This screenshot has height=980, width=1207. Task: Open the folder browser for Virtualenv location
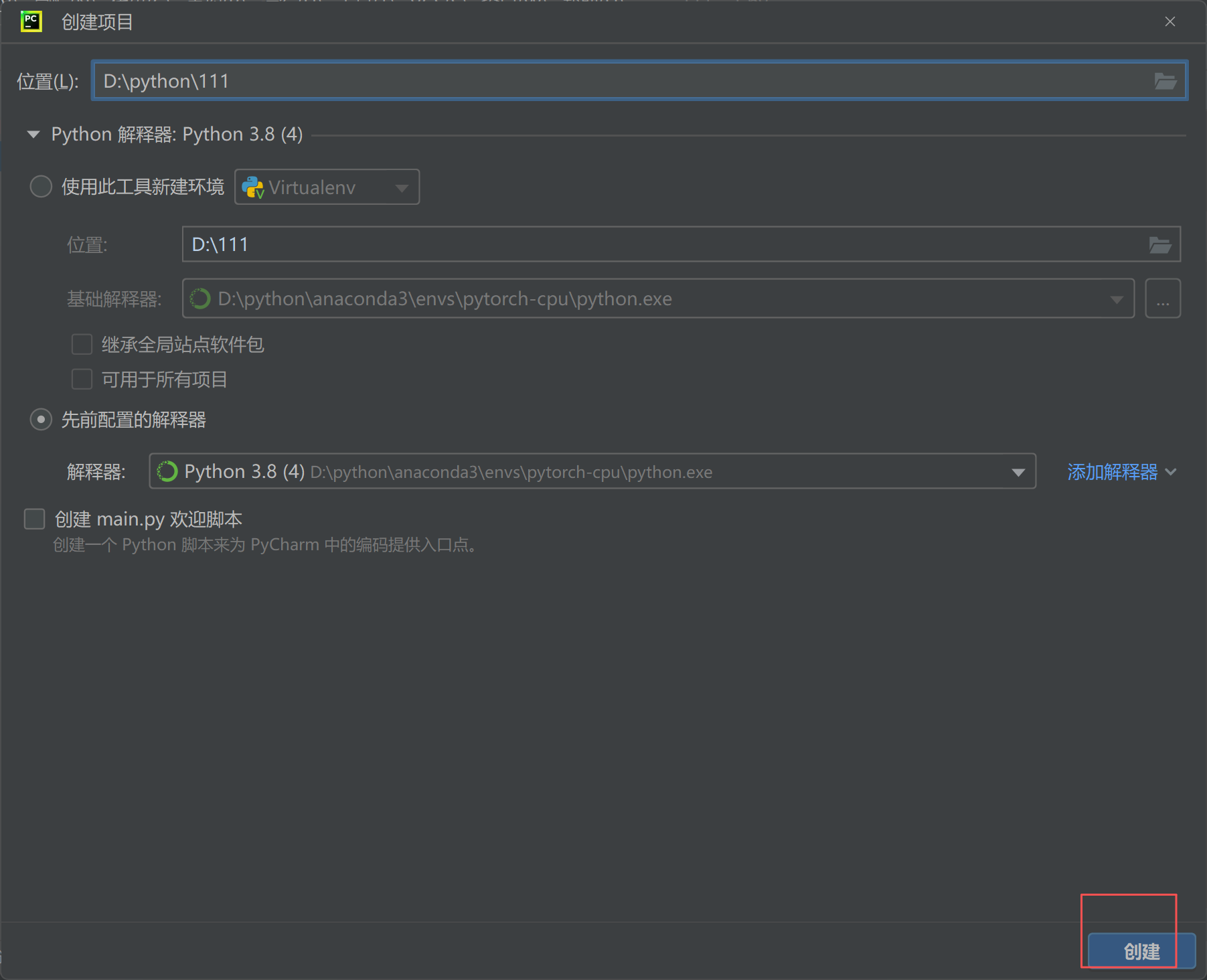[x=1161, y=244]
